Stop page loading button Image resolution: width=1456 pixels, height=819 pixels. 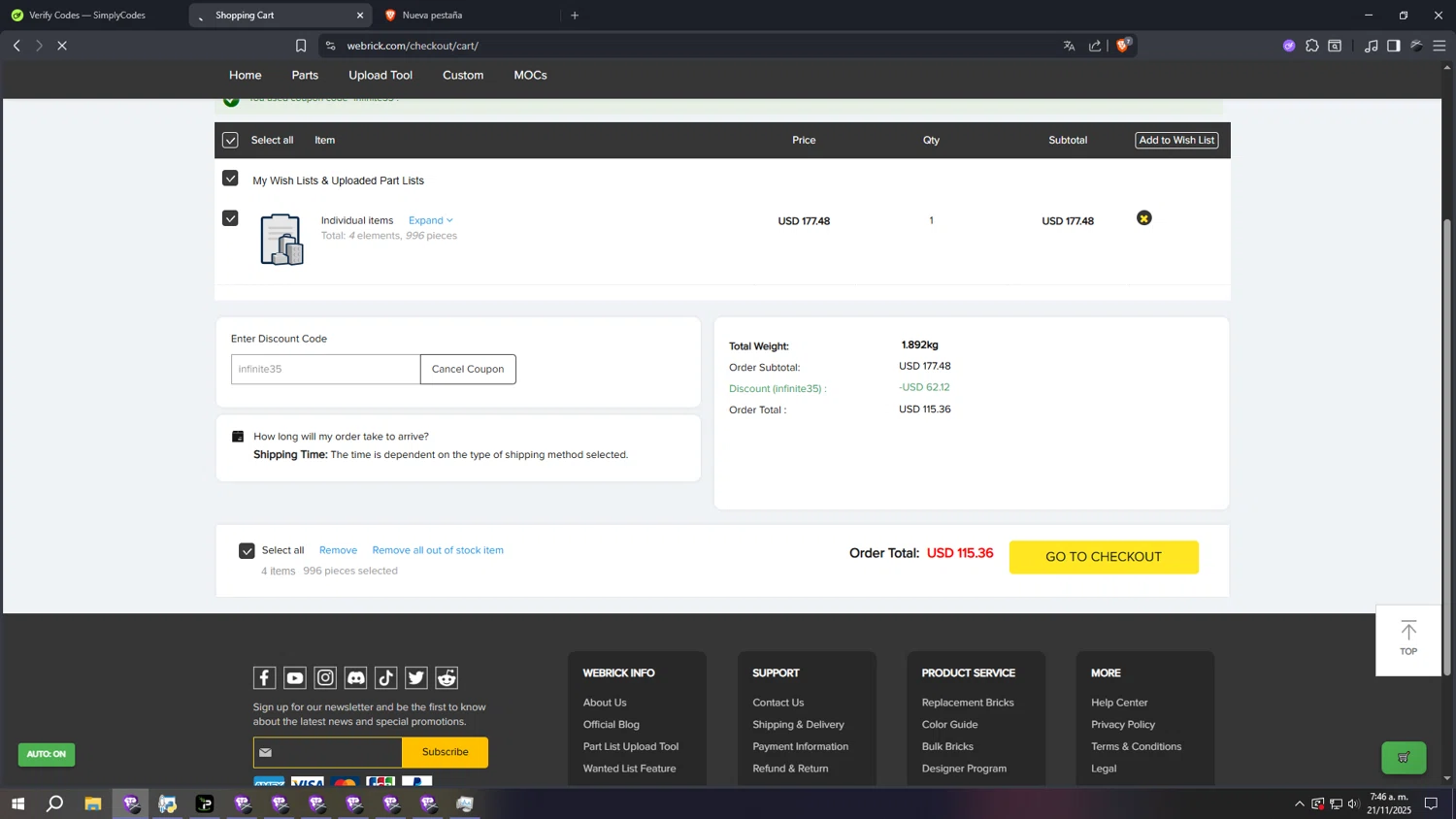click(62, 46)
